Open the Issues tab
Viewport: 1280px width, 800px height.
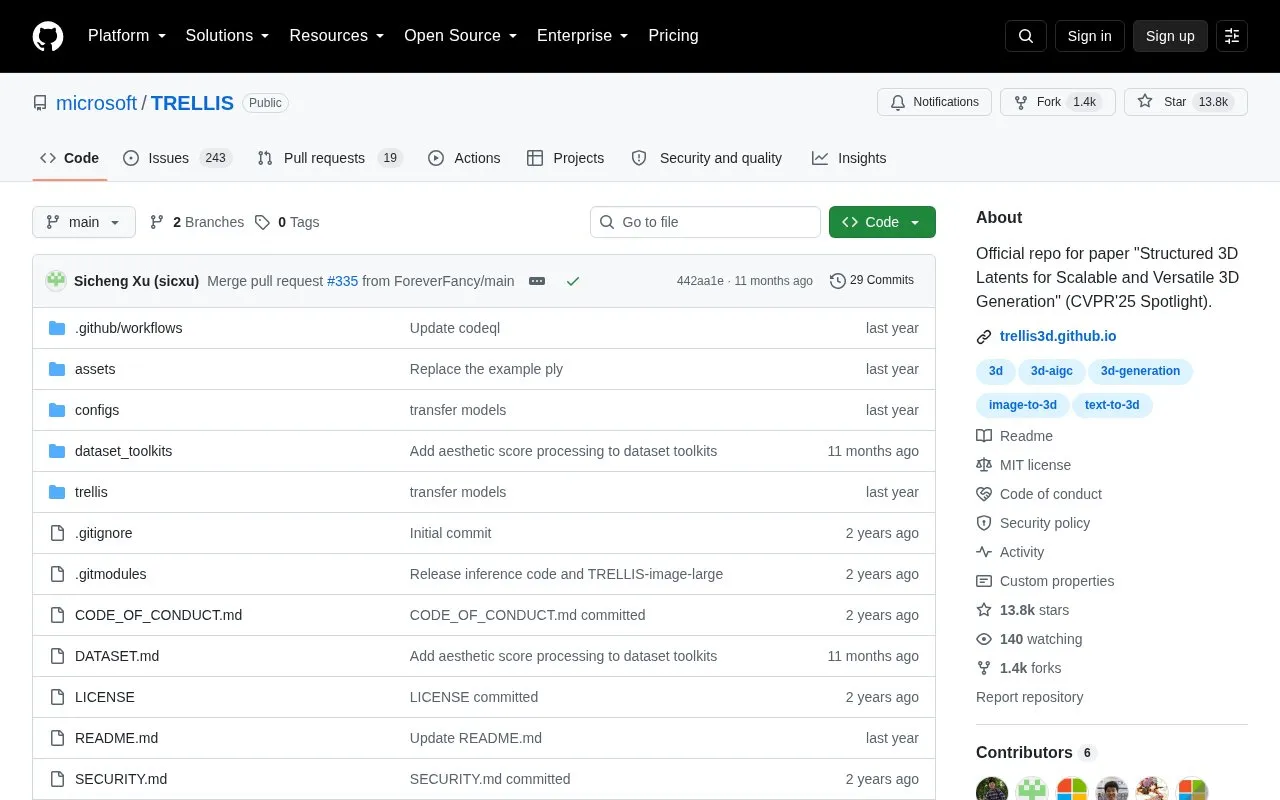pos(178,158)
